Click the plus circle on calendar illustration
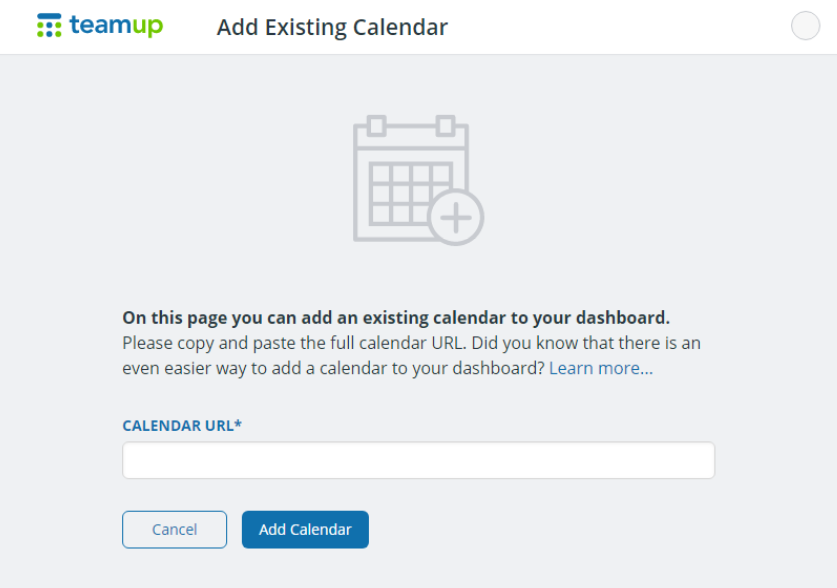The image size is (837, 588). coord(455,218)
